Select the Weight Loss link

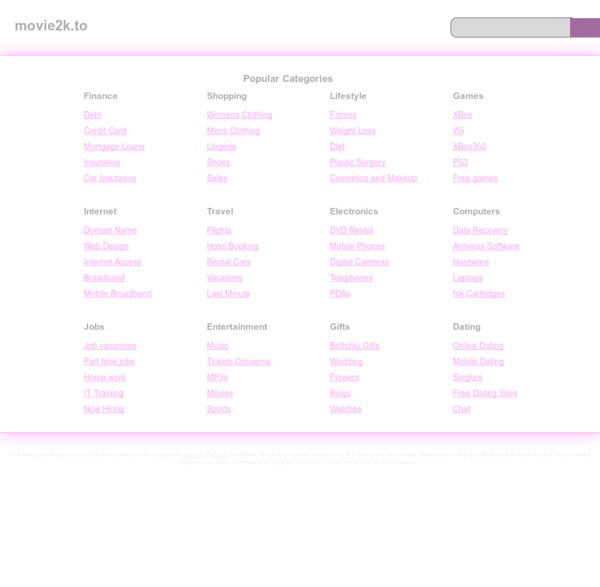[352, 131]
